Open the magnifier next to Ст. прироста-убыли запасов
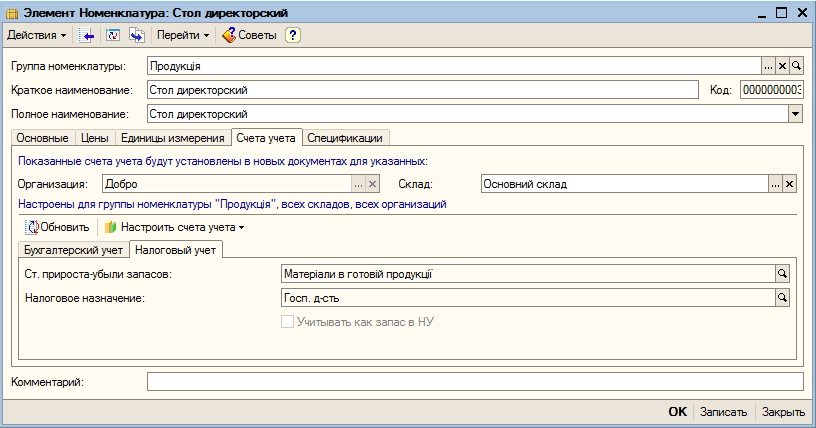This screenshot has width=816, height=428. pos(782,274)
